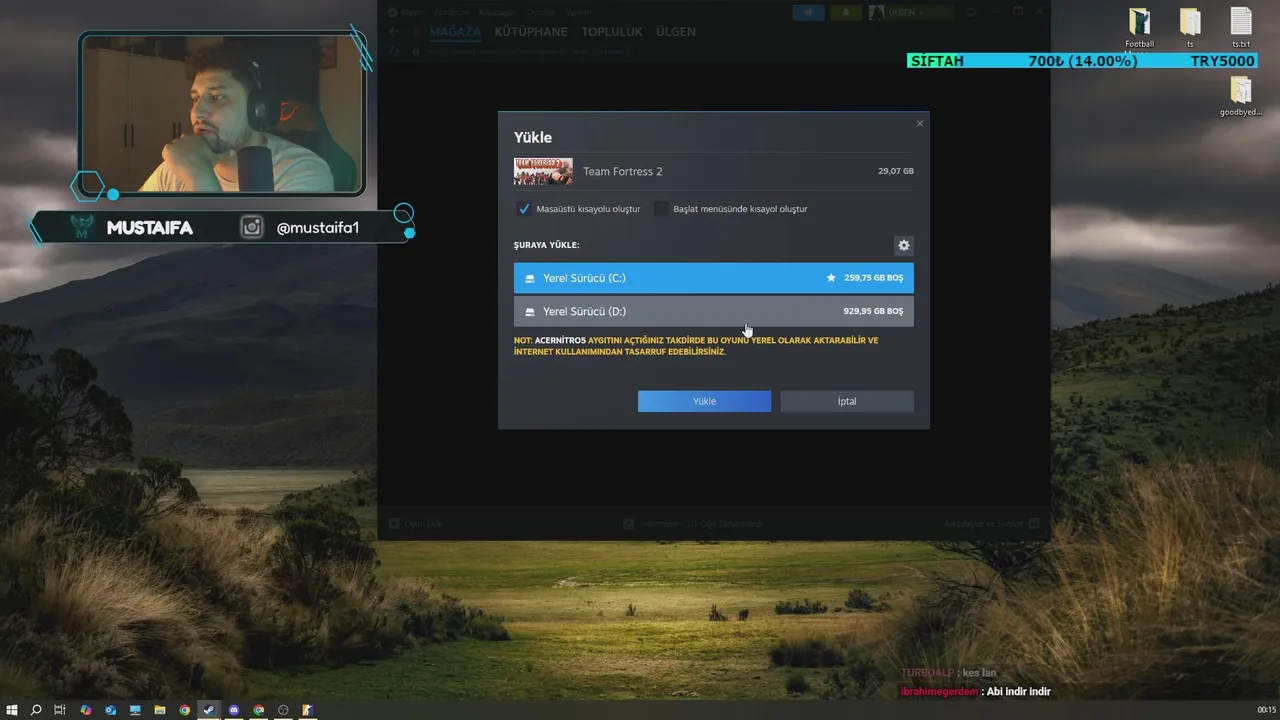
Task: Go back with Steam back arrow
Action: coord(393,32)
